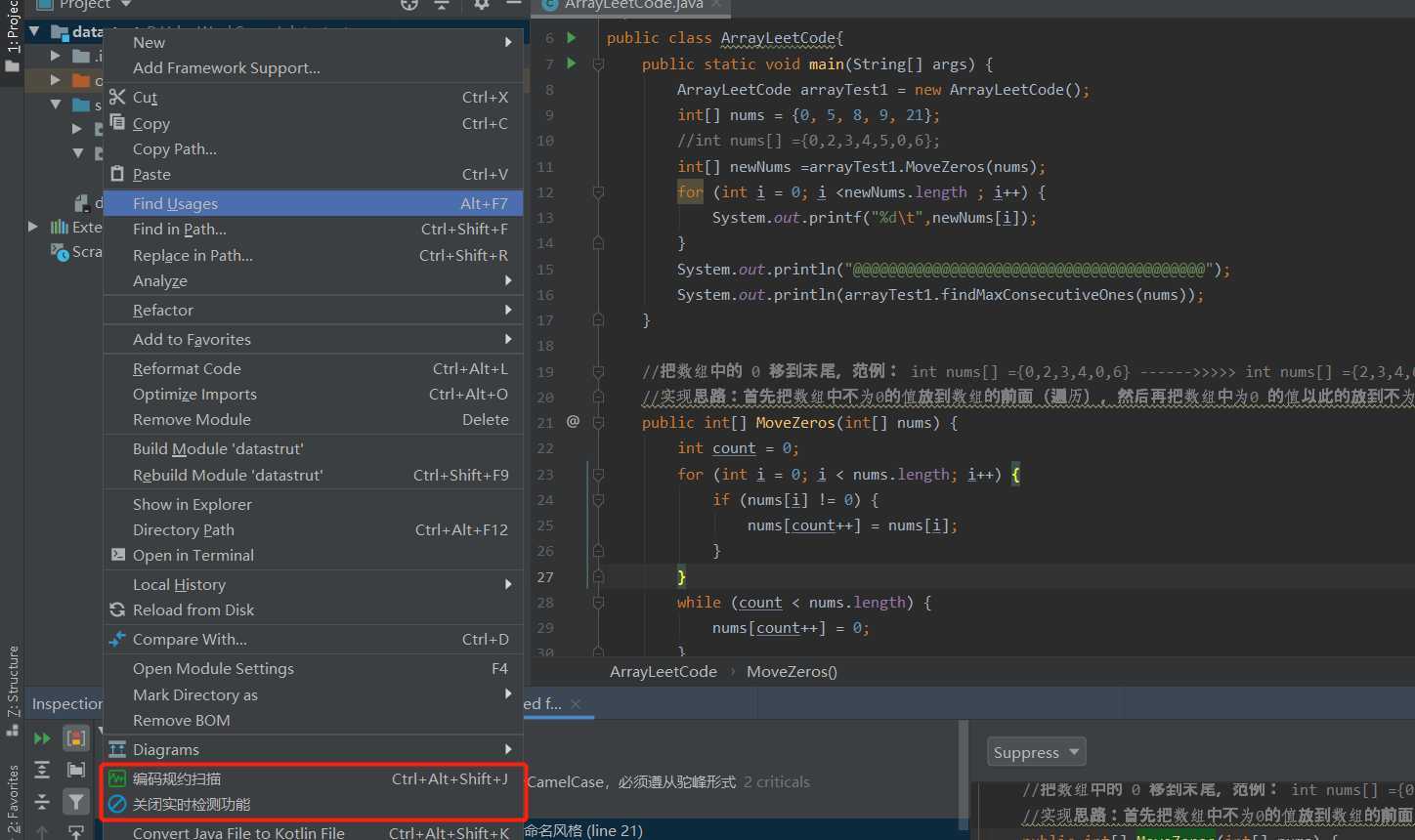The width and height of the screenshot is (1415, 840).
Task: Choose Copy Path... menu entry
Action: pyautogui.click(x=314, y=148)
